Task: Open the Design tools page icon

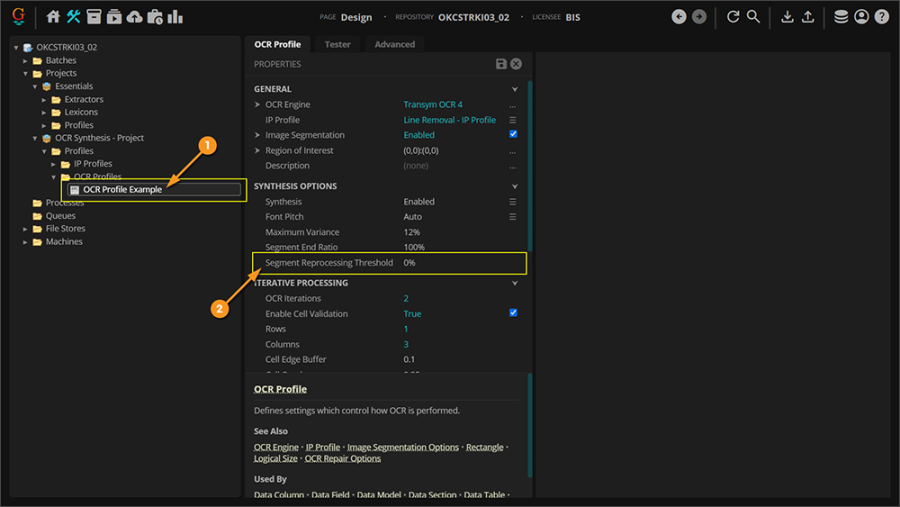Action: 74,17
